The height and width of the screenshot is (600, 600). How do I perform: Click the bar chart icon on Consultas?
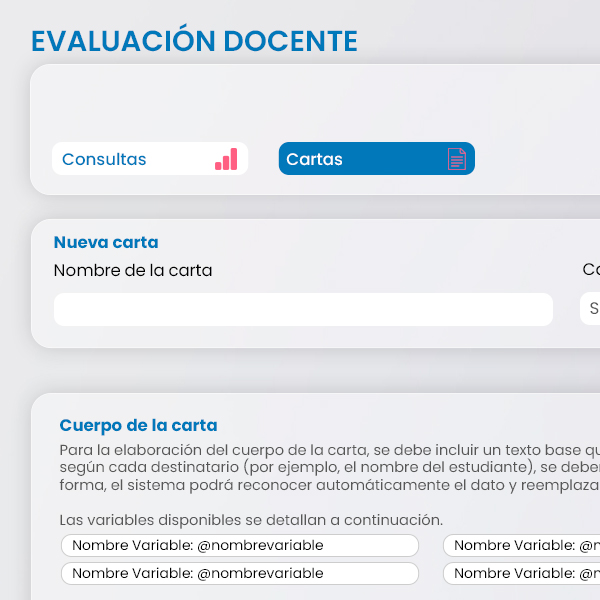(x=226, y=159)
